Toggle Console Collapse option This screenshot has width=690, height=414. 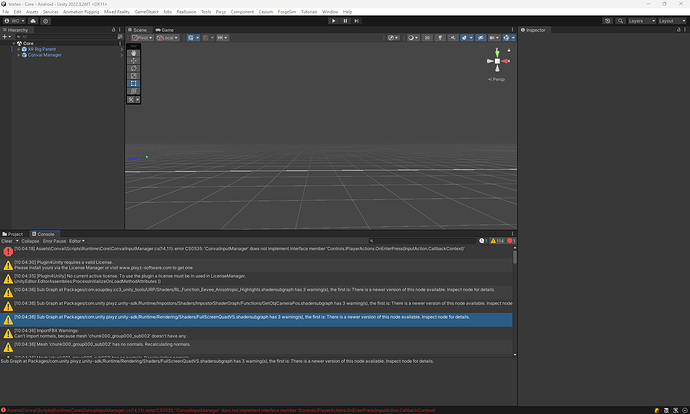[x=30, y=241]
